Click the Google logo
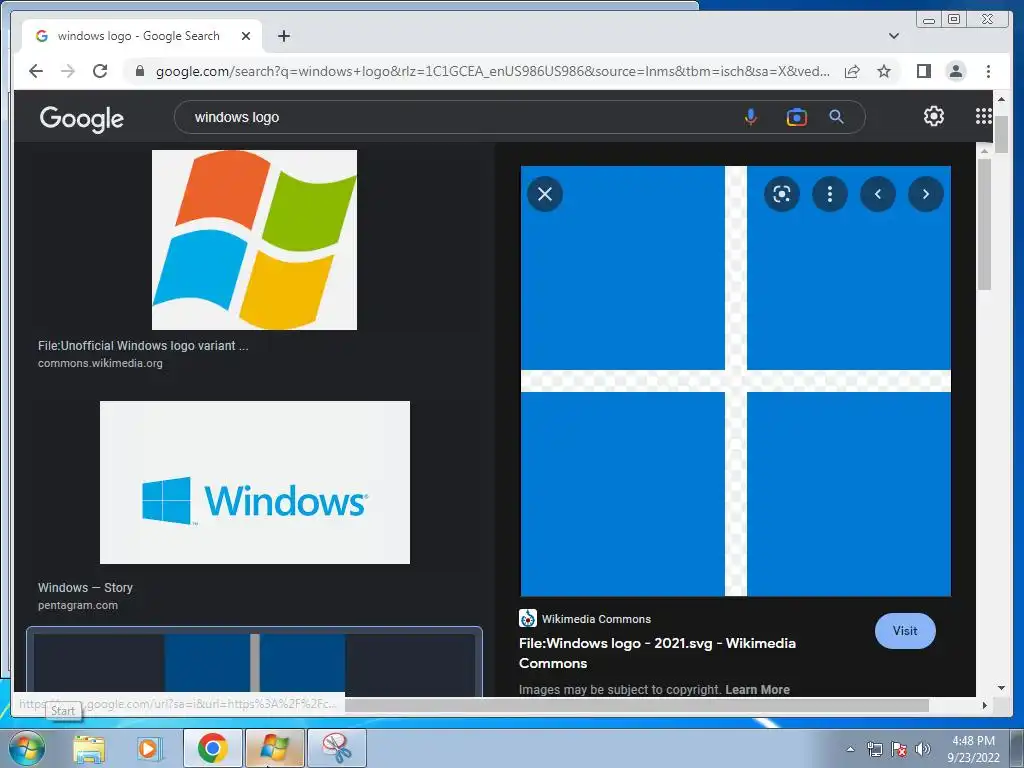The image size is (1024, 768). click(82, 119)
